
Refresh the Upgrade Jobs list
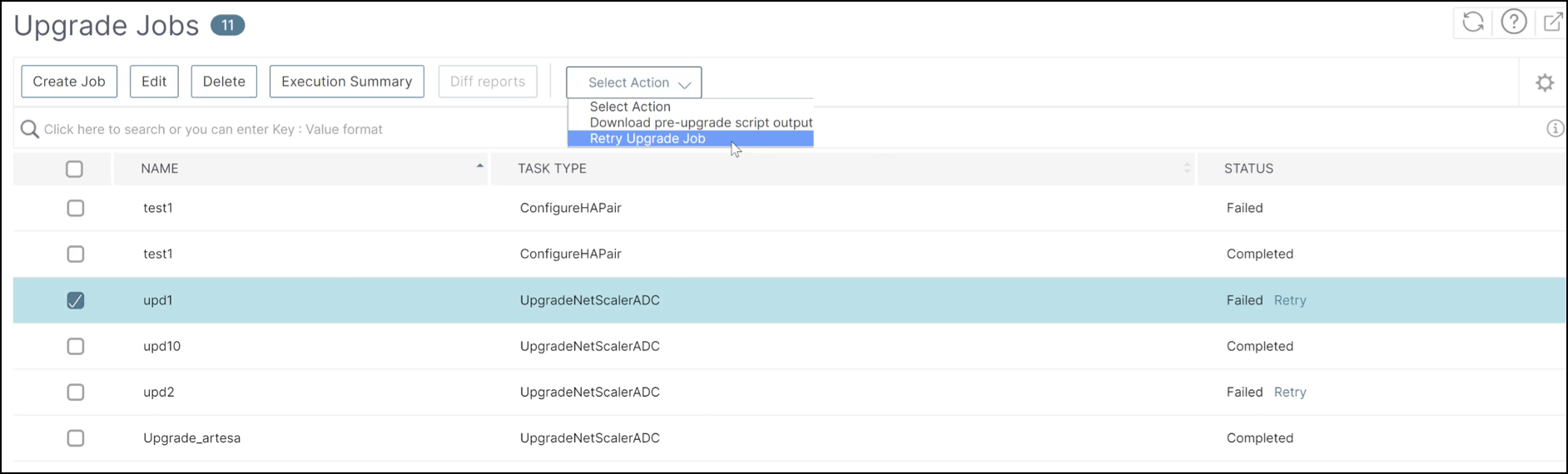[x=1473, y=22]
